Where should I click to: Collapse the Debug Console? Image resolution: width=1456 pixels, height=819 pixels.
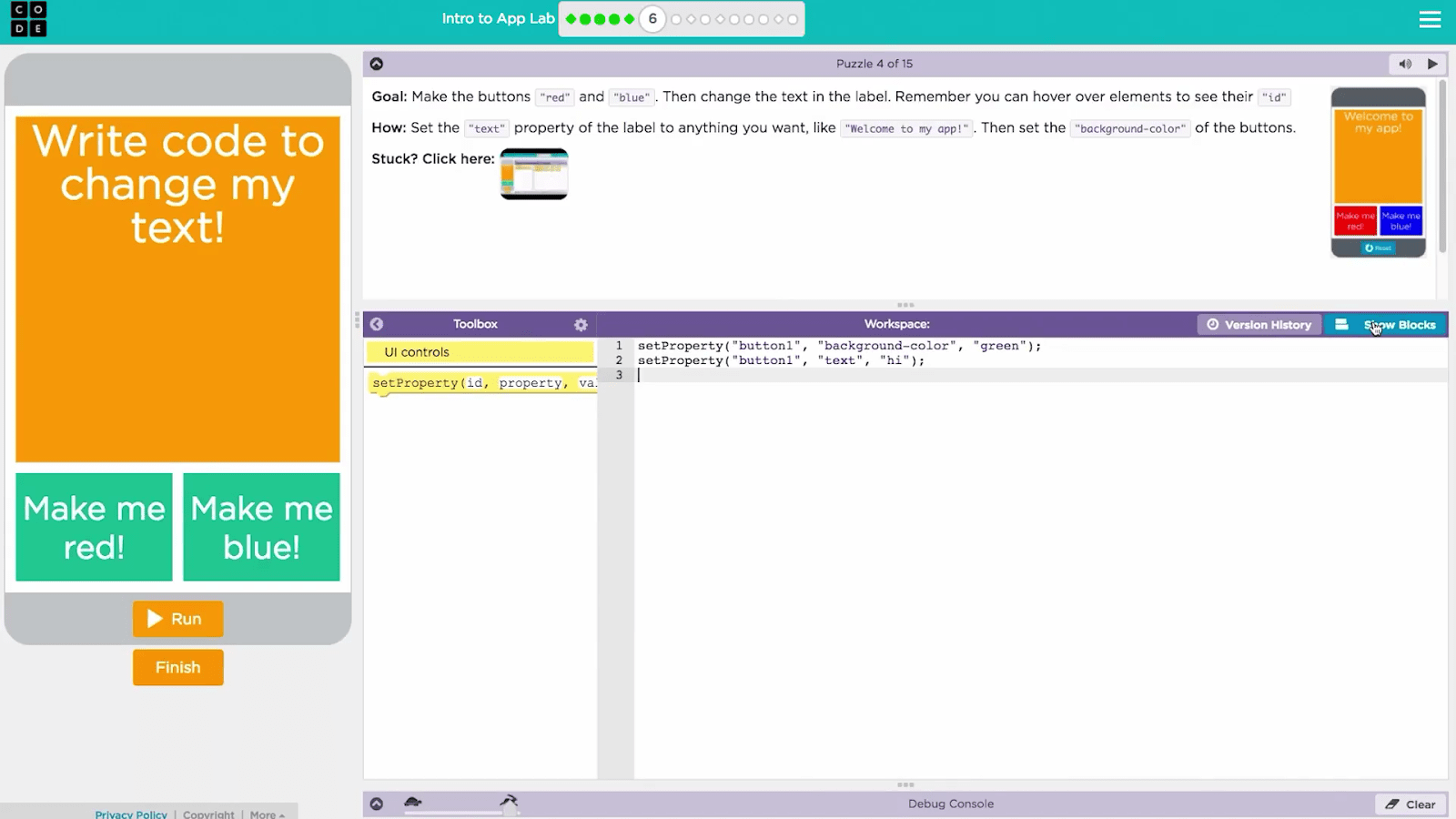[376, 804]
